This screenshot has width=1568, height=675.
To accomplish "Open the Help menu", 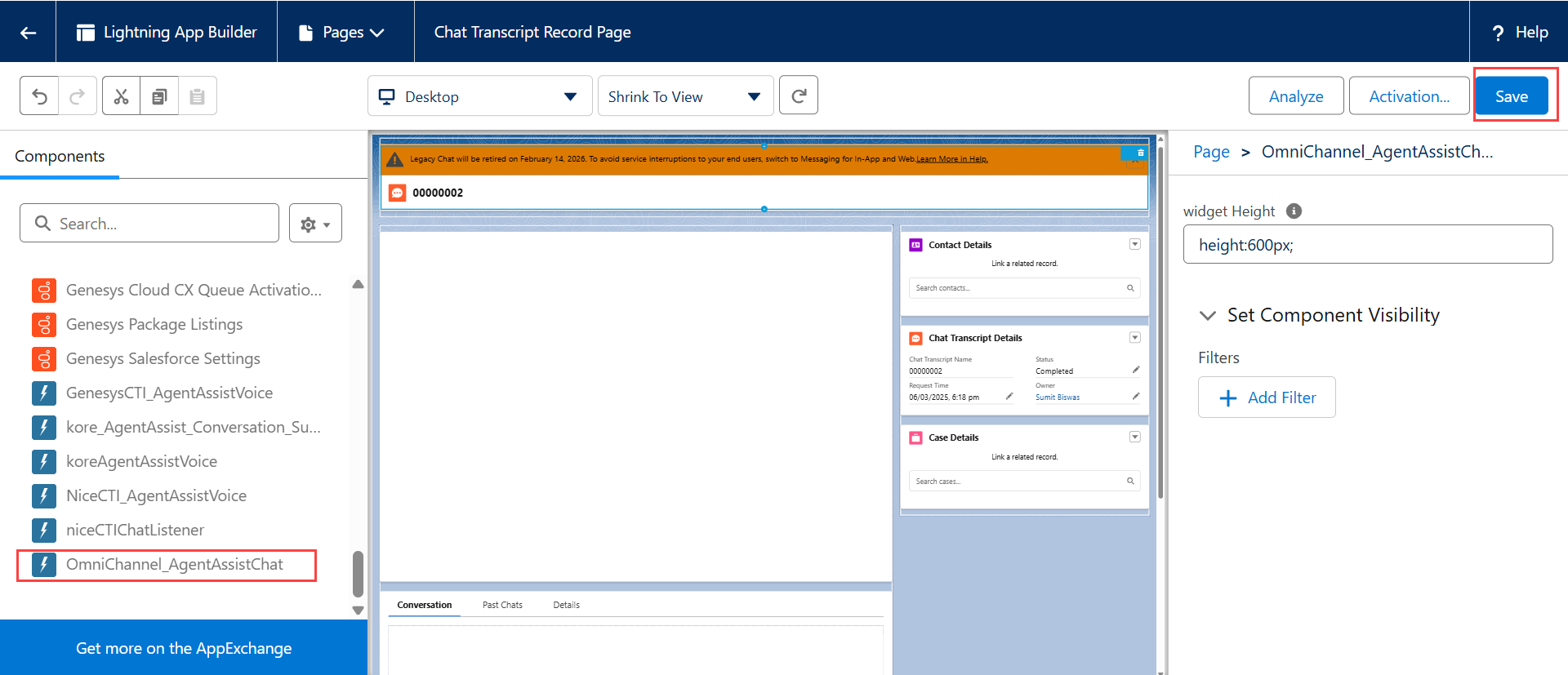I will tap(1519, 32).
